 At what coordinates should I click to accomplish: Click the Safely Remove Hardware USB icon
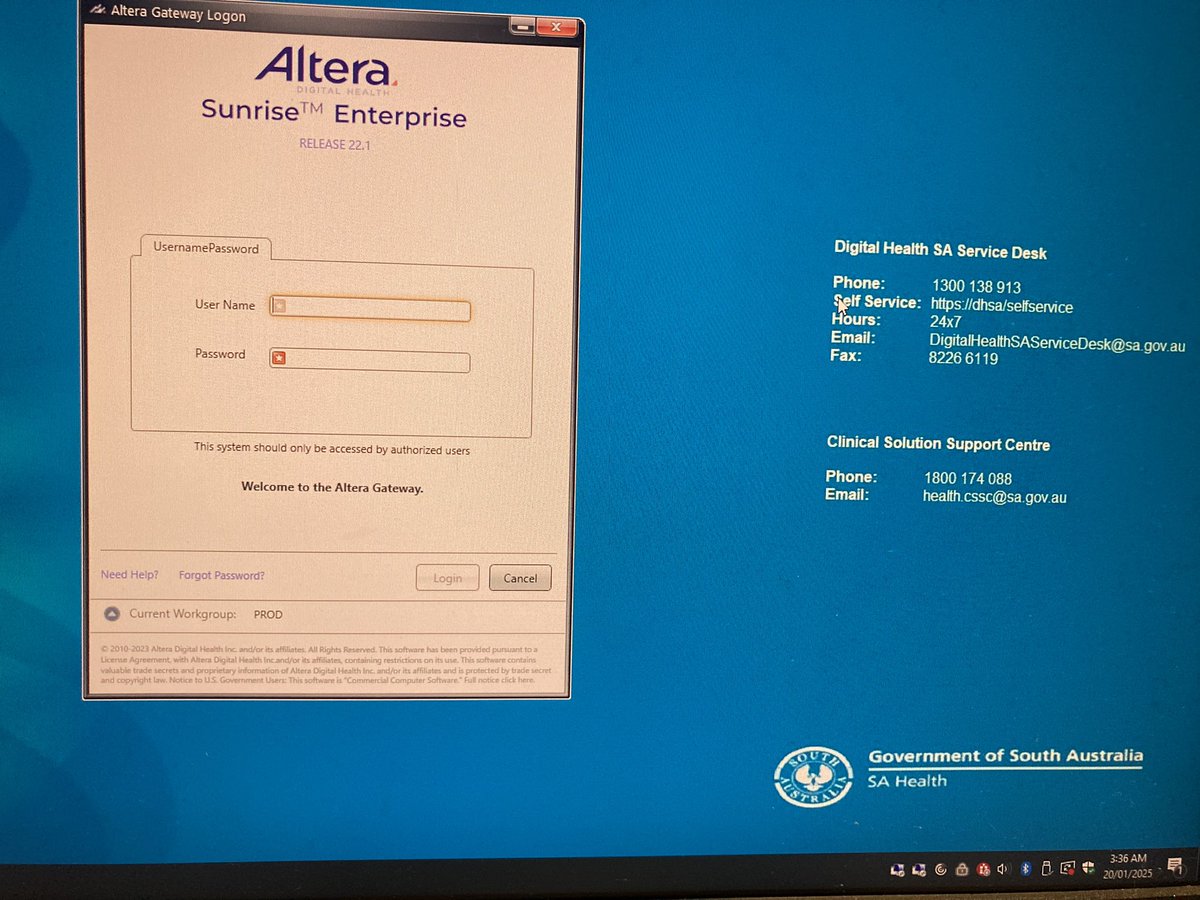[x=1046, y=869]
